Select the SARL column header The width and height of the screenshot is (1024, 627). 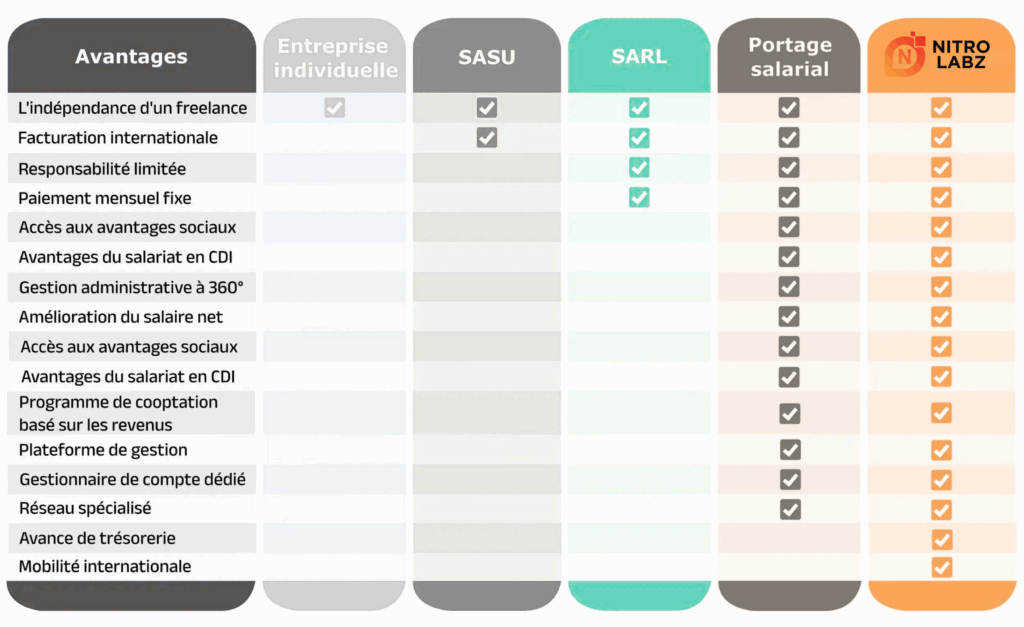(639, 56)
